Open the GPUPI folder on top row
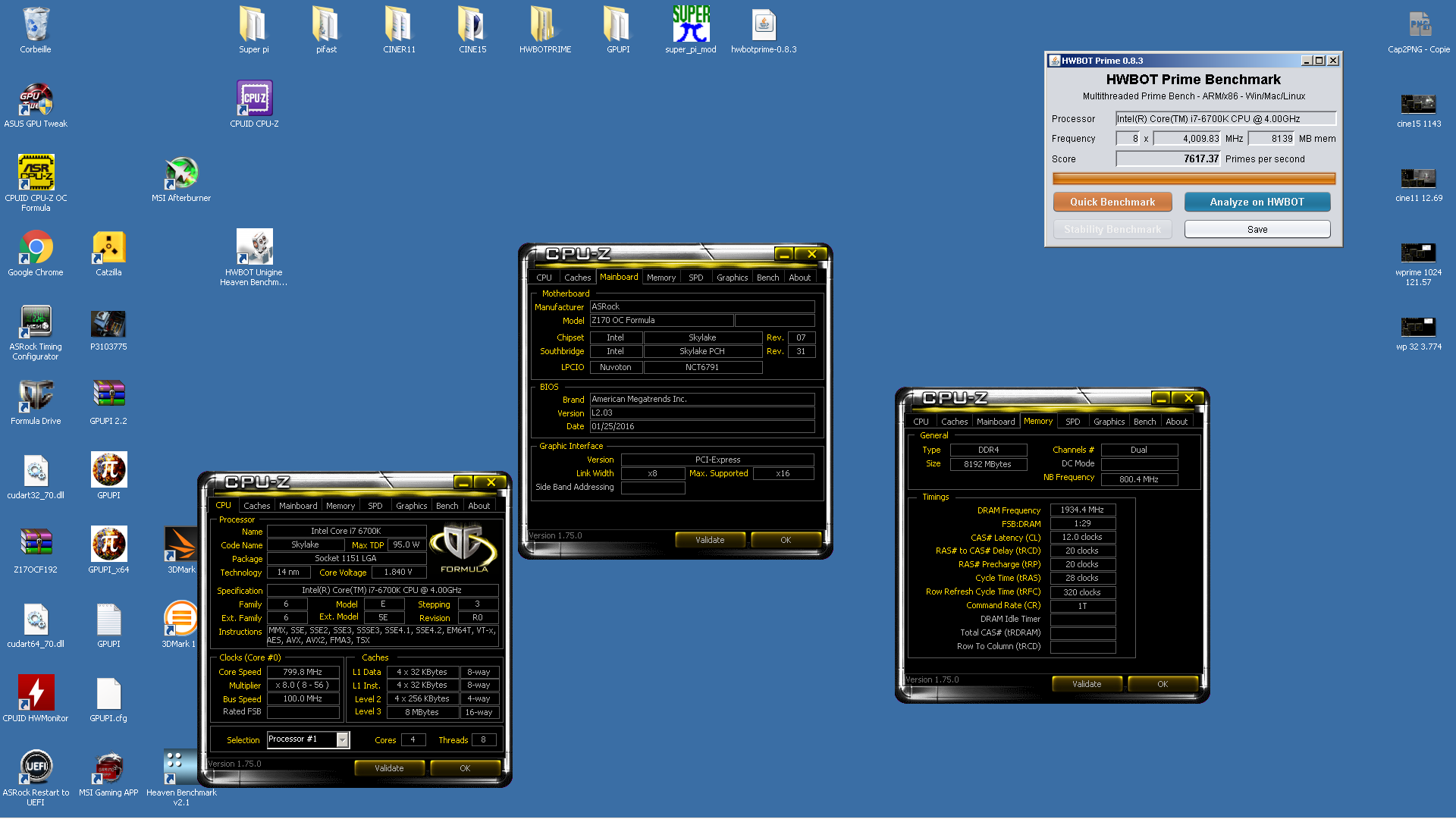Image resolution: width=1456 pixels, height=819 pixels. point(617,30)
